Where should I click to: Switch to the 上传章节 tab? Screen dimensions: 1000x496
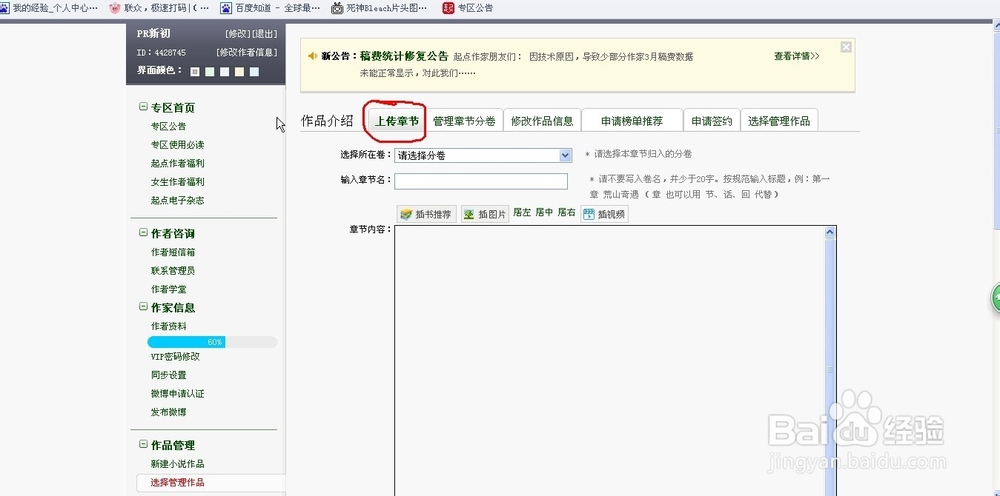pyautogui.click(x=397, y=121)
